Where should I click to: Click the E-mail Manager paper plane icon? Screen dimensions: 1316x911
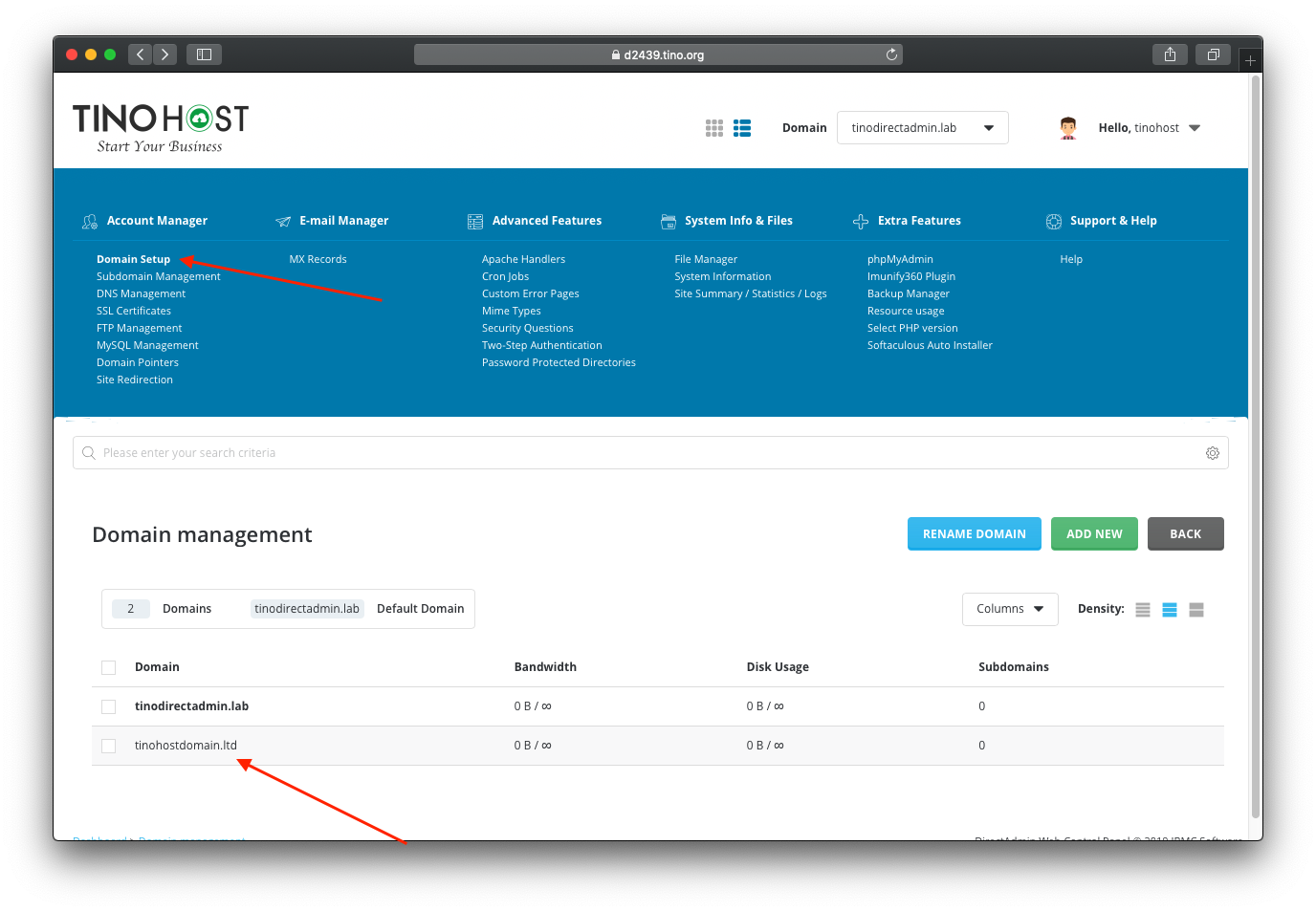click(283, 221)
